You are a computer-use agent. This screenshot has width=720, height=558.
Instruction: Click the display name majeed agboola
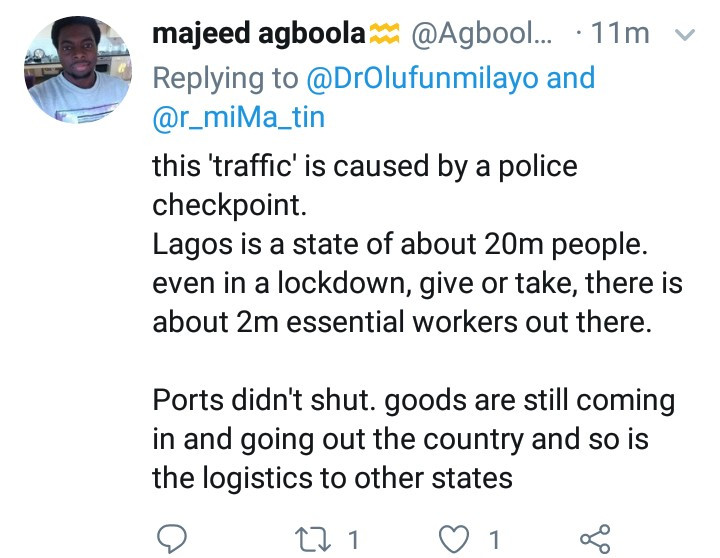[258, 34]
